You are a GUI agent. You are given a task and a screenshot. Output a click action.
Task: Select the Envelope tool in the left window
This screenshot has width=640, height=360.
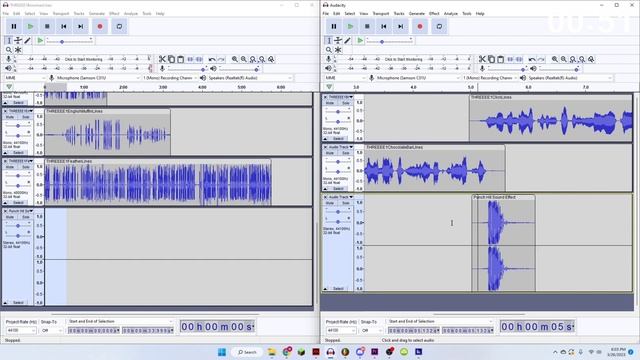click(x=18, y=40)
